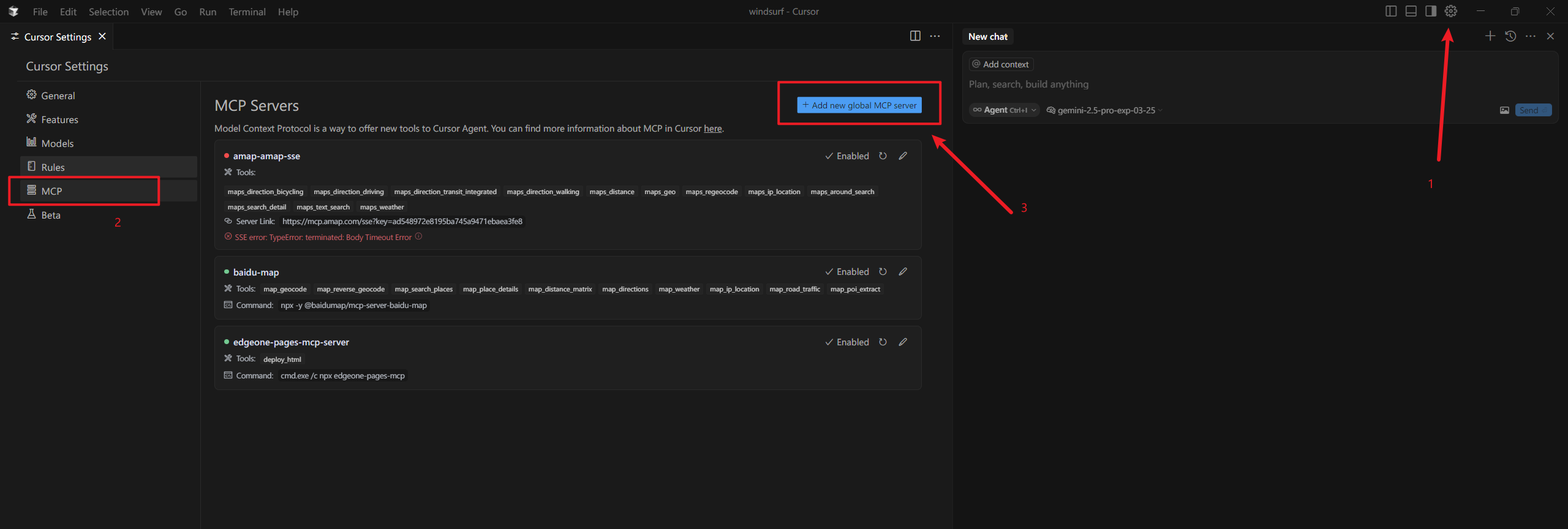
Task: Follow the 'here' MCP documentation link
Action: tap(712, 129)
